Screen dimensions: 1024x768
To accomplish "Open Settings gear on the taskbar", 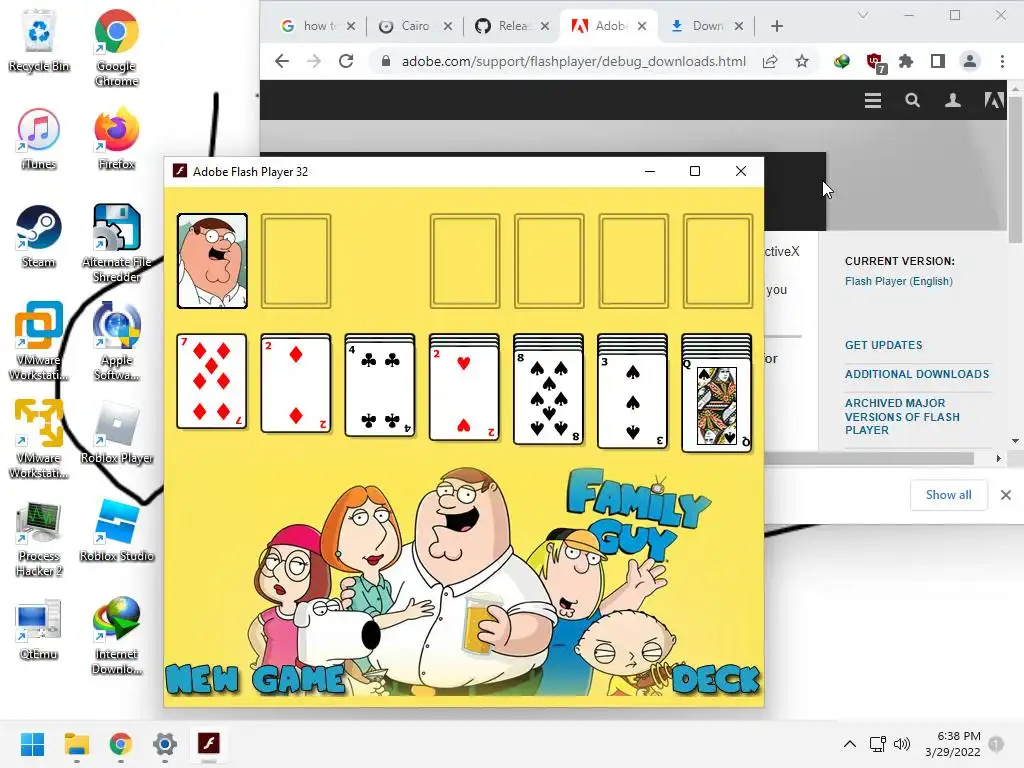I will 165,744.
